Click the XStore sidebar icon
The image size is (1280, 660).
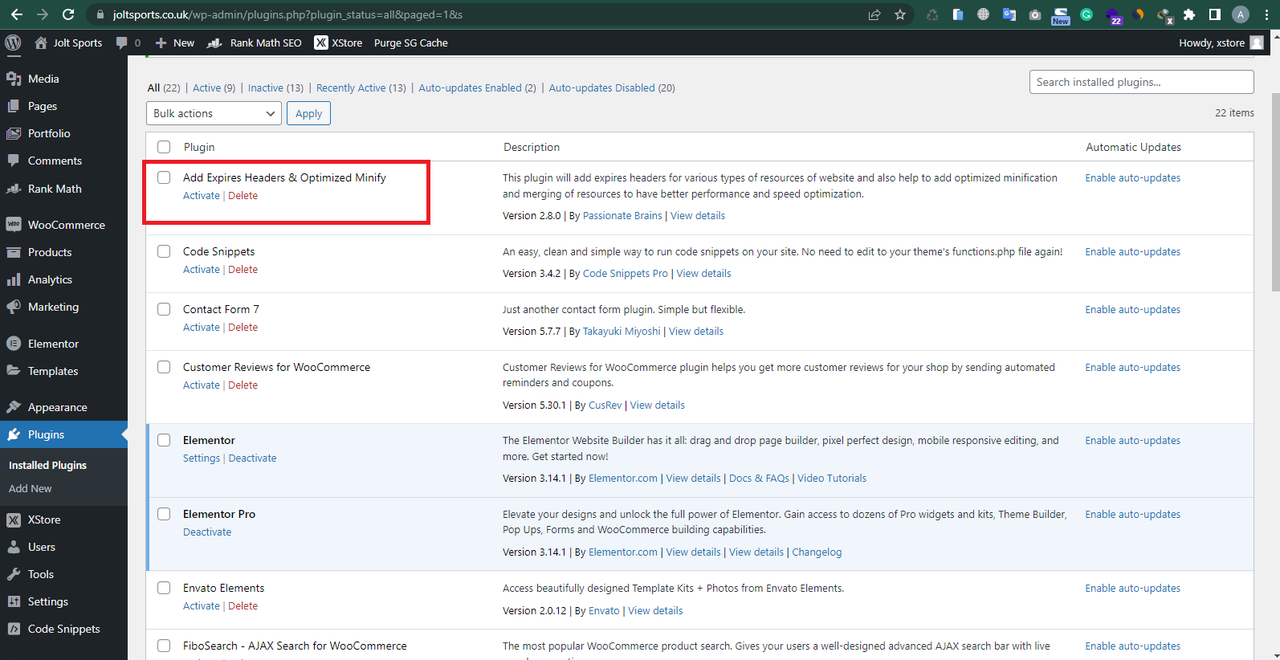pos(14,520)
